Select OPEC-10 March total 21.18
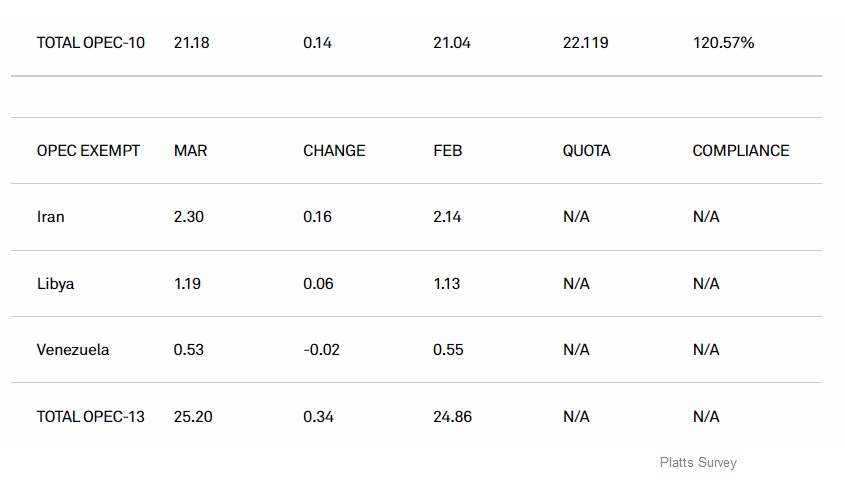This screenshot has width=845, height=492. point(191,43)
